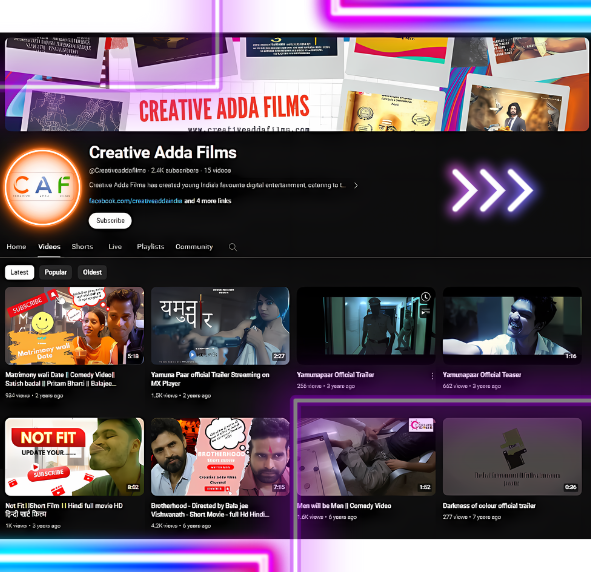
Task: Expand the channel description chevron
Action: (356, 185)
